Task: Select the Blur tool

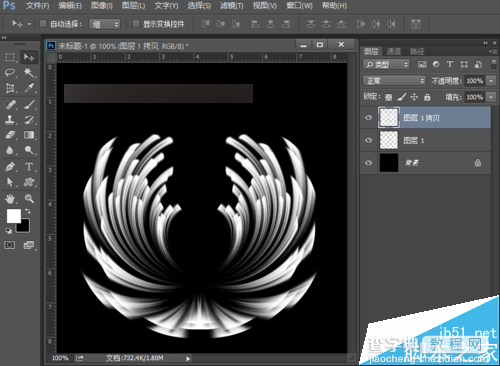Action: 10,150
